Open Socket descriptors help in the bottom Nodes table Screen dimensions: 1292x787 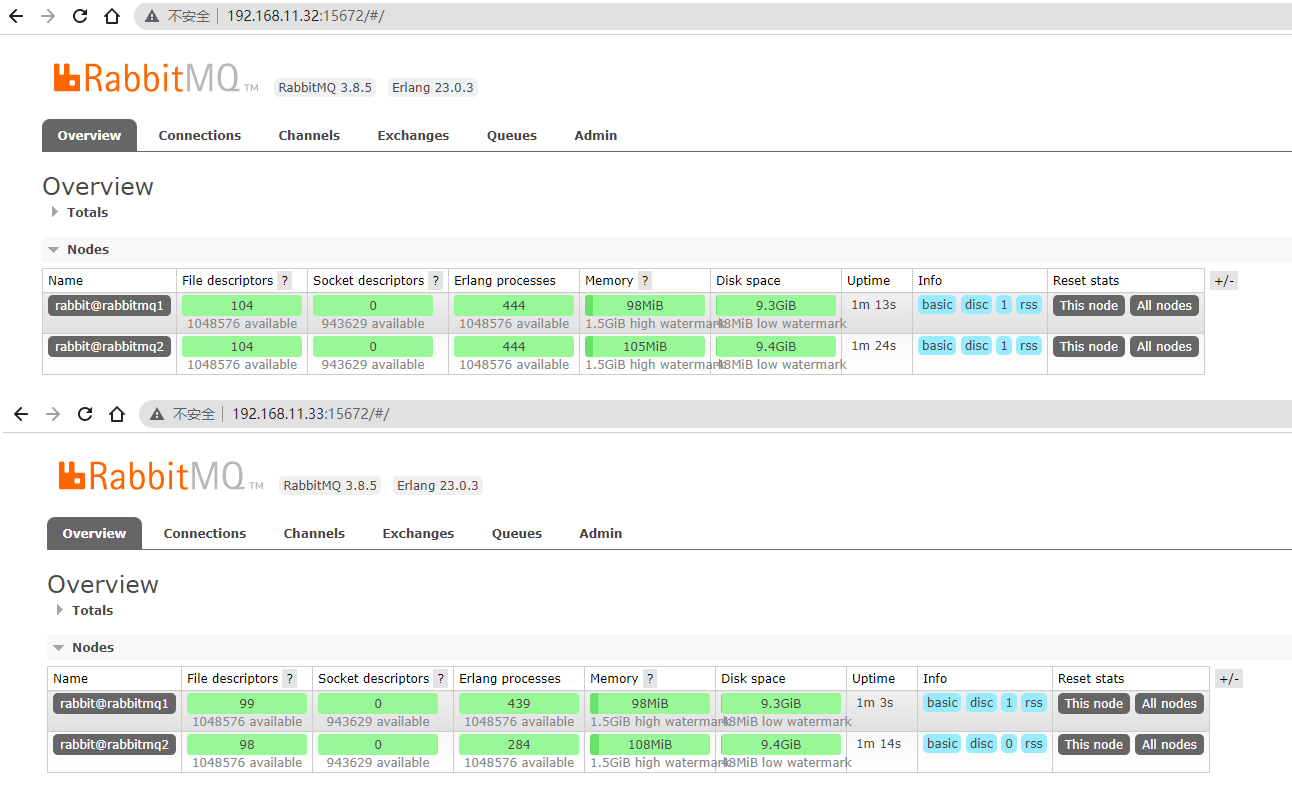click(441, 679)
